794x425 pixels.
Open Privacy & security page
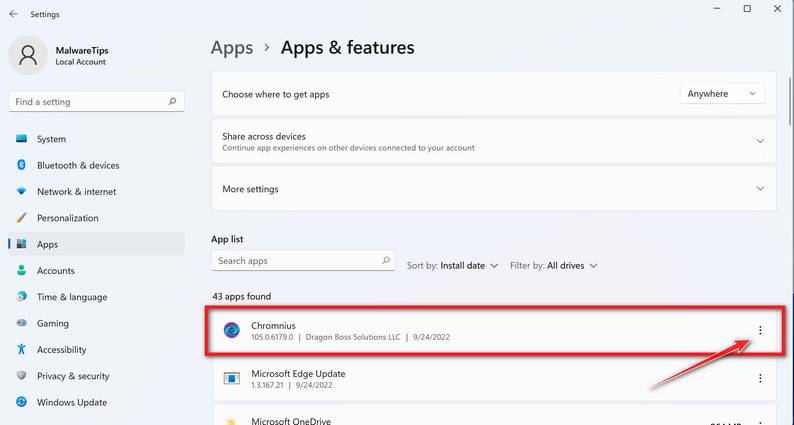coord(73,376)
